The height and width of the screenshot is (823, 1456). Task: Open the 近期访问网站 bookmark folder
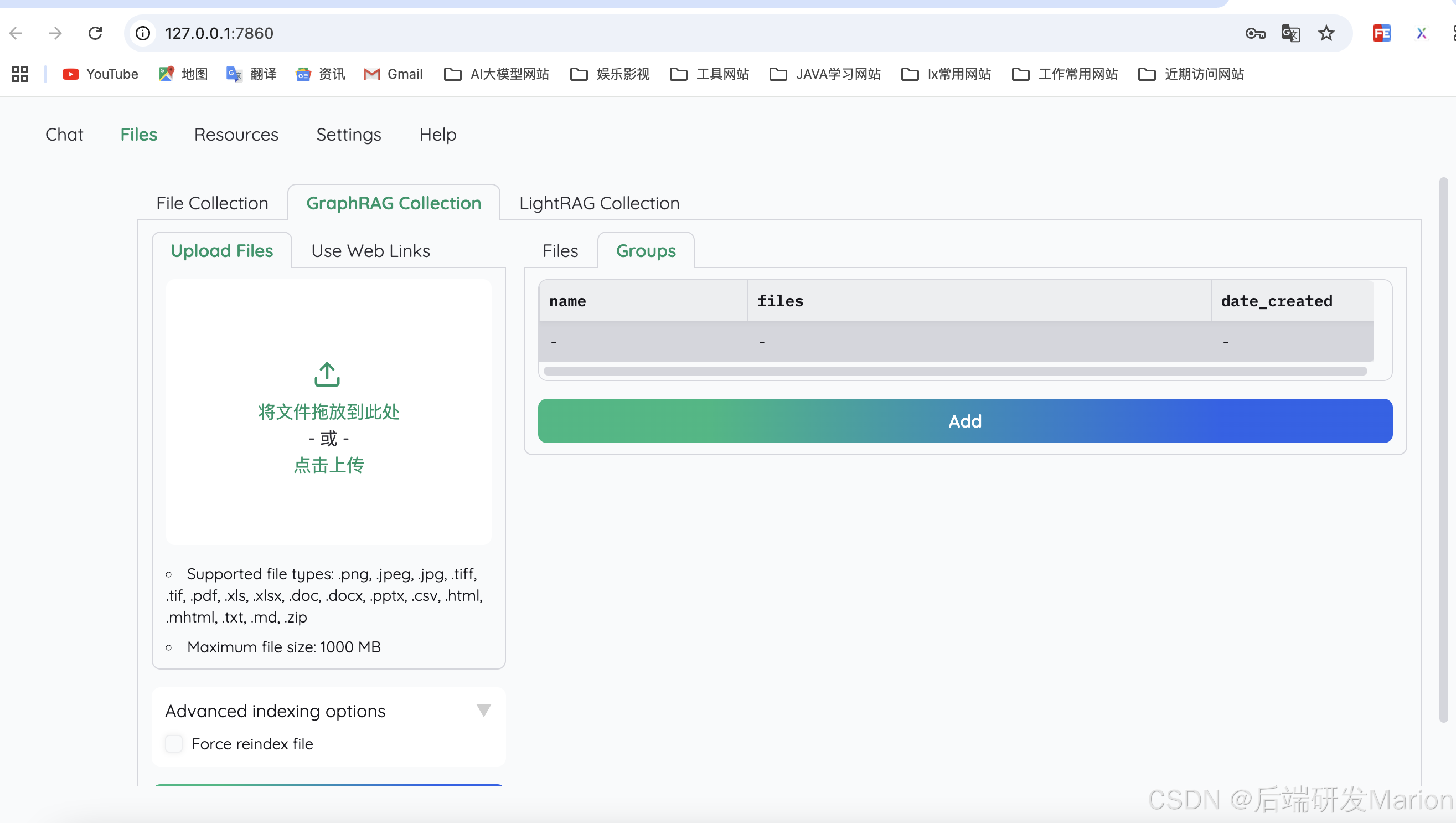(1191, 74)
